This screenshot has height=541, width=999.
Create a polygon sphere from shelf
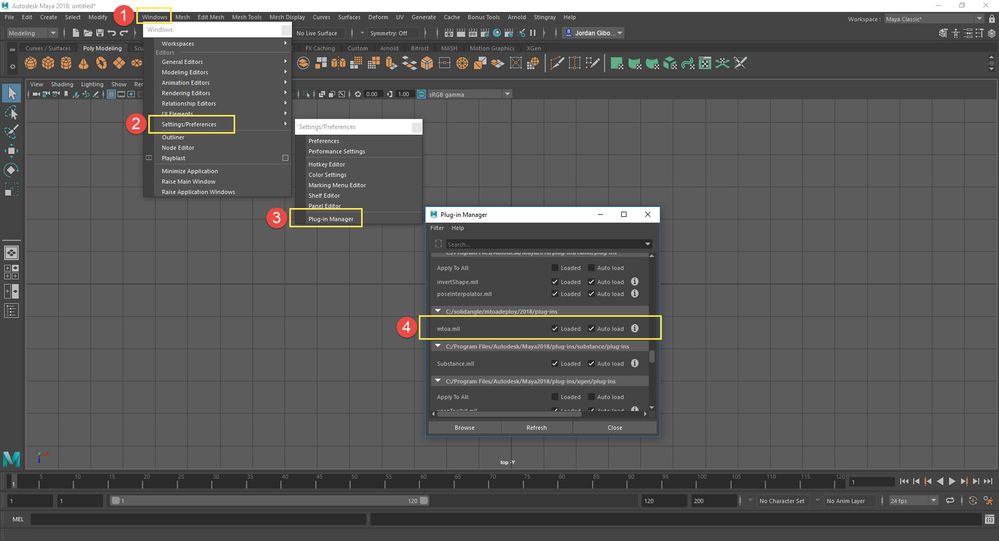pyautogui.click(x=31, y=63)
